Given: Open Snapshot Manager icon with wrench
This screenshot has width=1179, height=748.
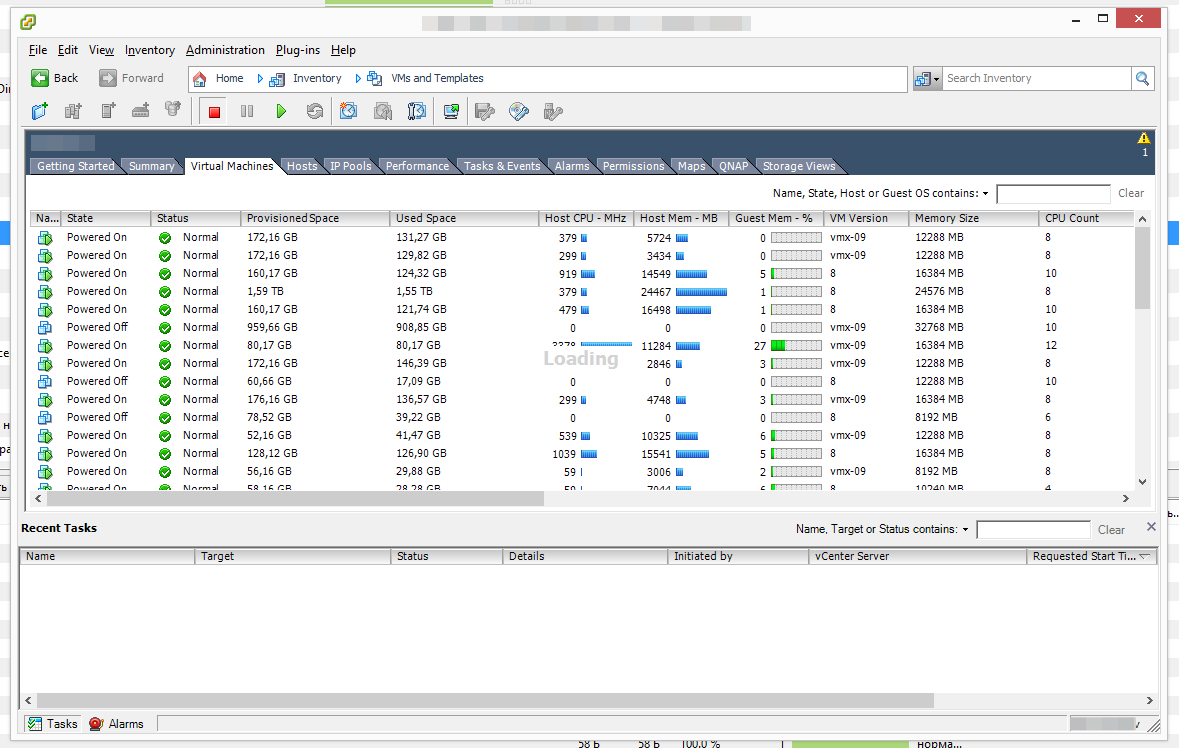Looking at the screenshot, I should (417, 111).
